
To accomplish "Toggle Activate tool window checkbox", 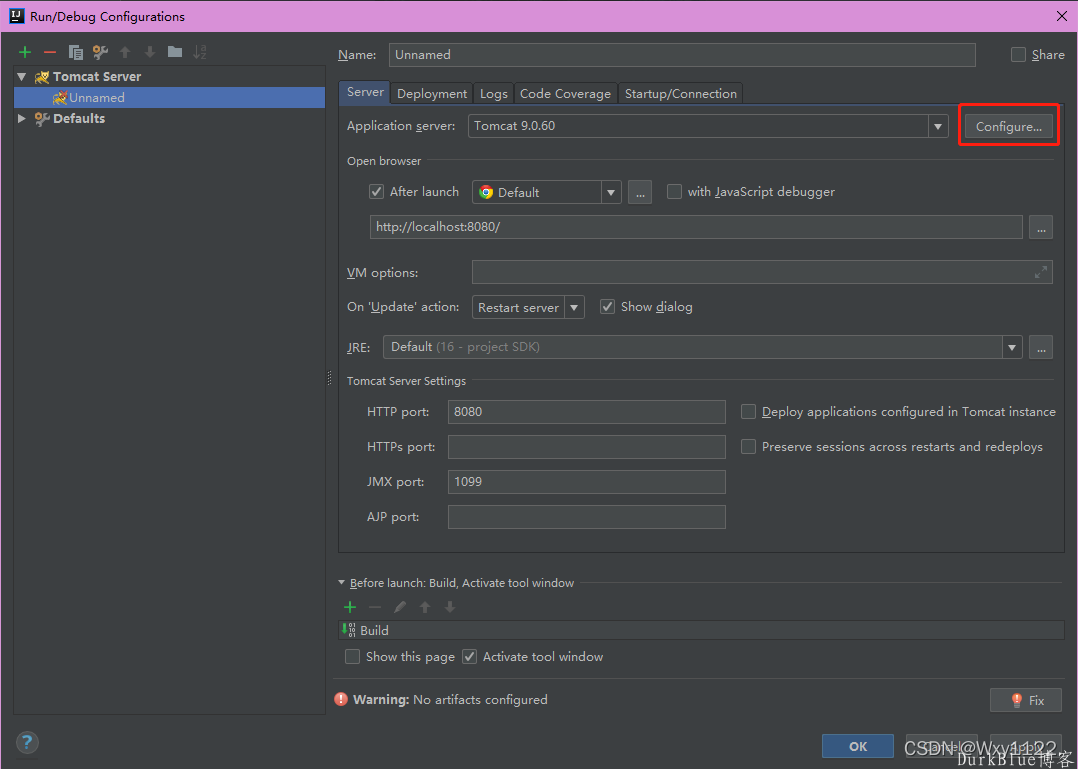I will (x=469, y=656).
